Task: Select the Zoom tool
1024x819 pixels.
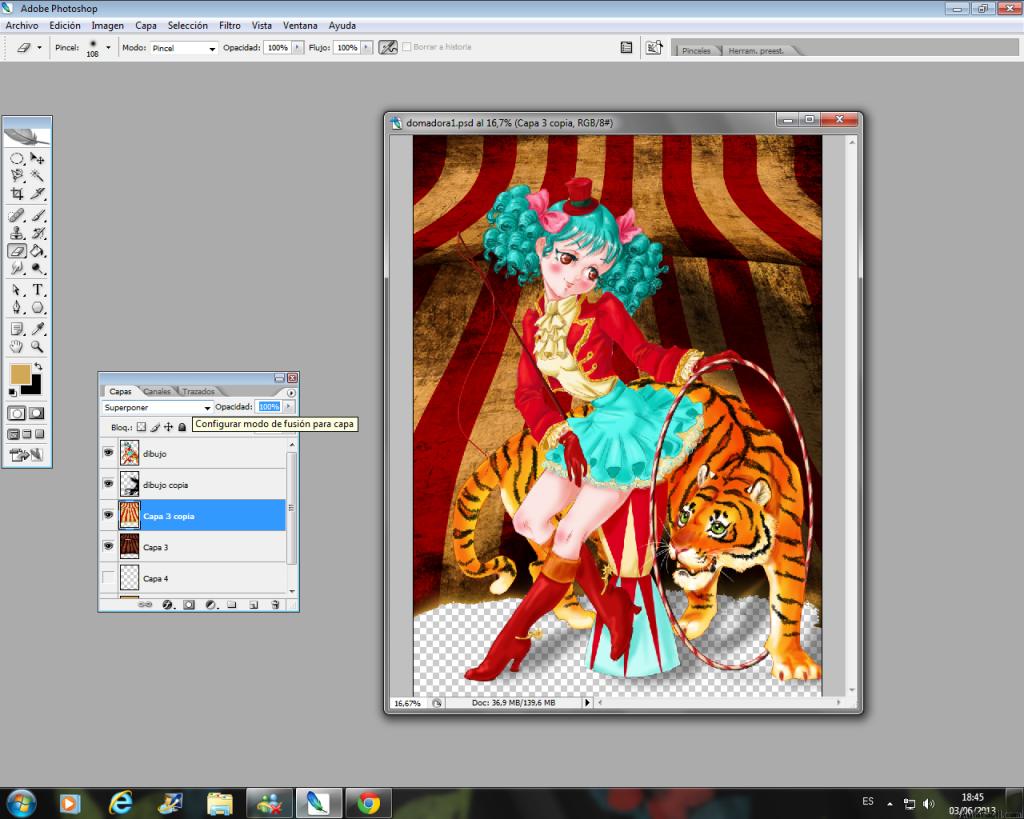Action: coord(37,347)
